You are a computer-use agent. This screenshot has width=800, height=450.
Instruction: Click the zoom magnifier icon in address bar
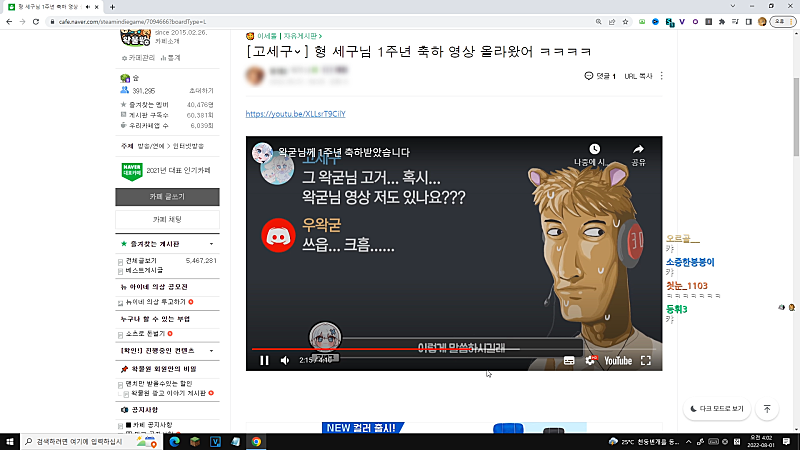[598, 22]
